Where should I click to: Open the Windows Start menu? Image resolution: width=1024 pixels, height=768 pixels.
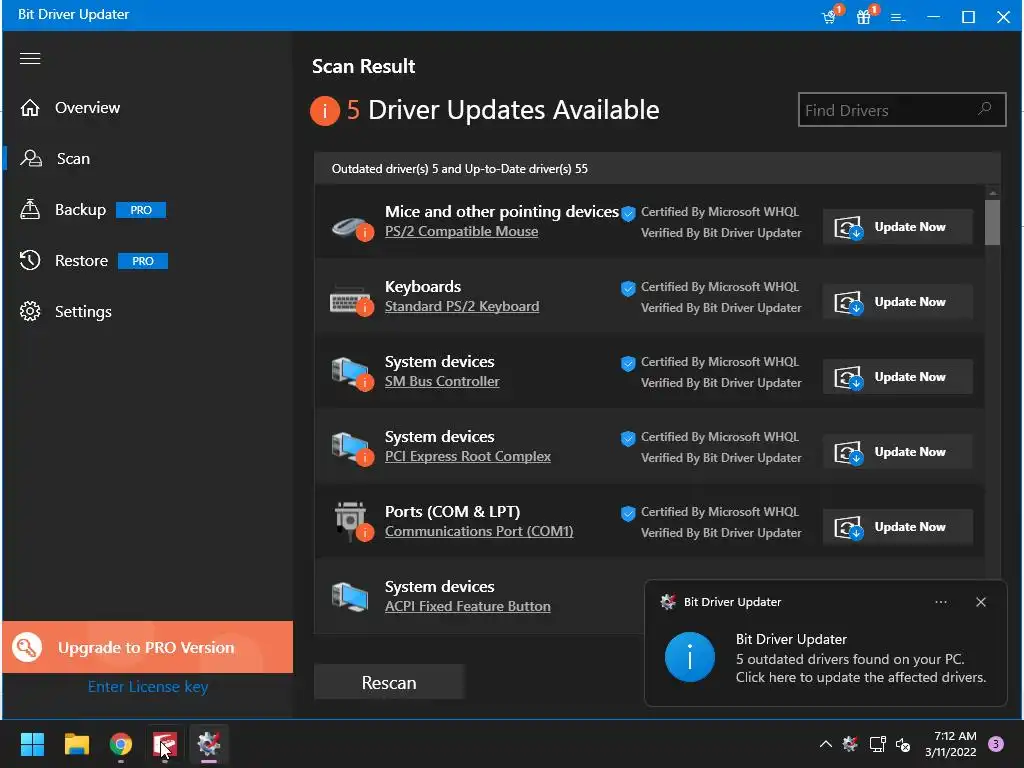[32, 744]
